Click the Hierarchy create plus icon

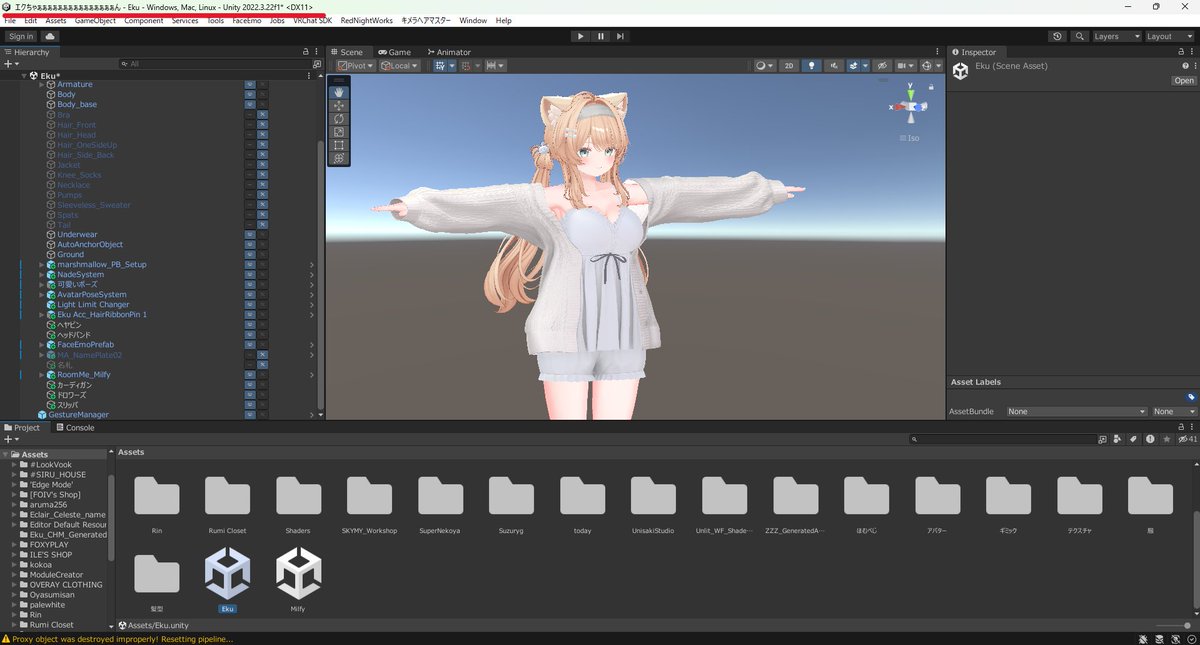click(9, 64)
